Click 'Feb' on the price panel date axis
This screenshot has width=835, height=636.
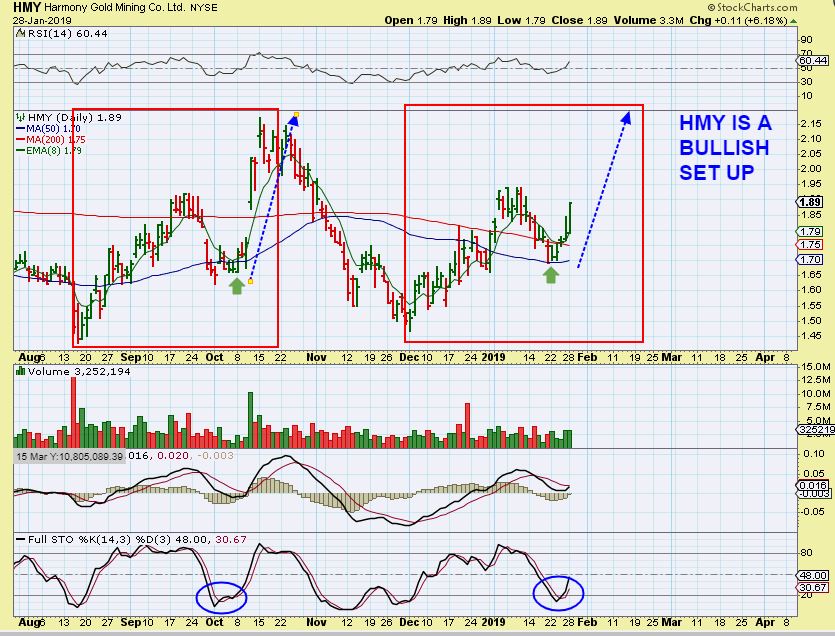point(587,357)
